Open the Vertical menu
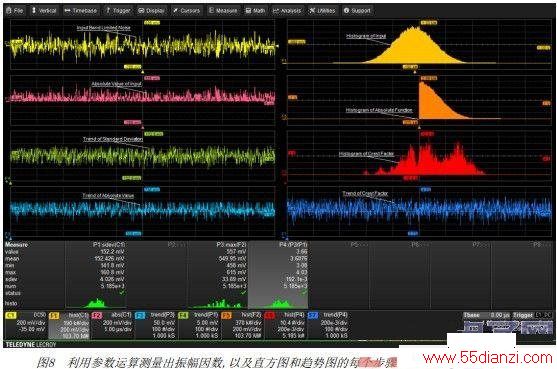Image resolution: width=557 pixels, height=369 pixels. click(44, 10)
